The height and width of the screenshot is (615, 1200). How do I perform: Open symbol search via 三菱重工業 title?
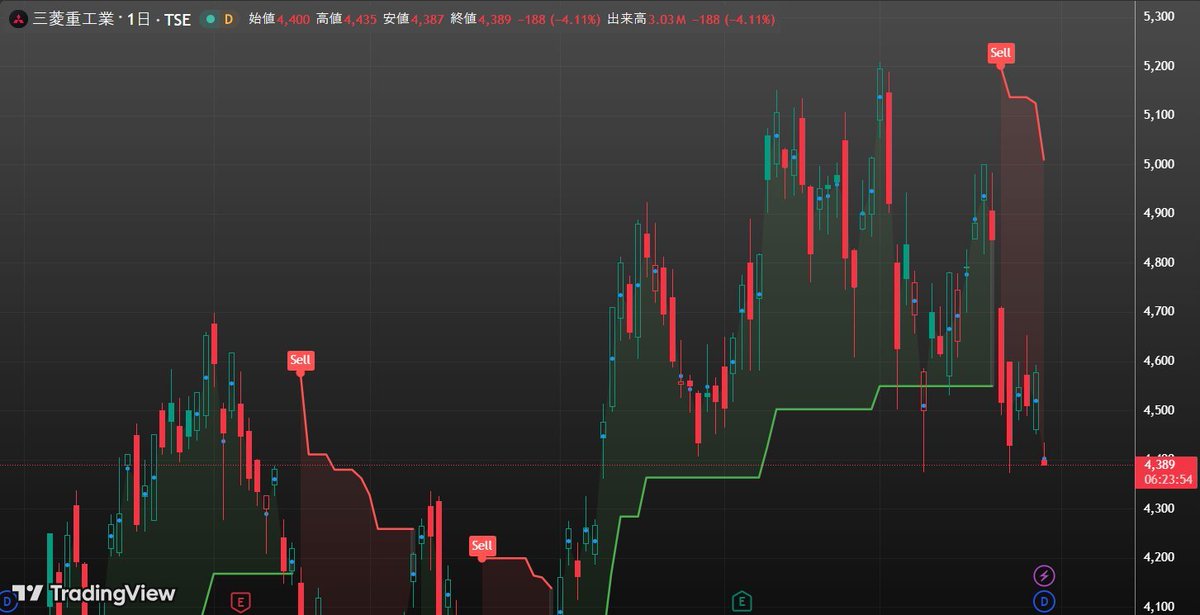[71, 19]
